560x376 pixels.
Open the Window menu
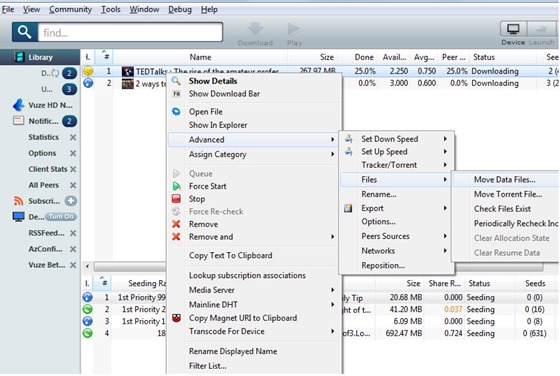[144, 9]
